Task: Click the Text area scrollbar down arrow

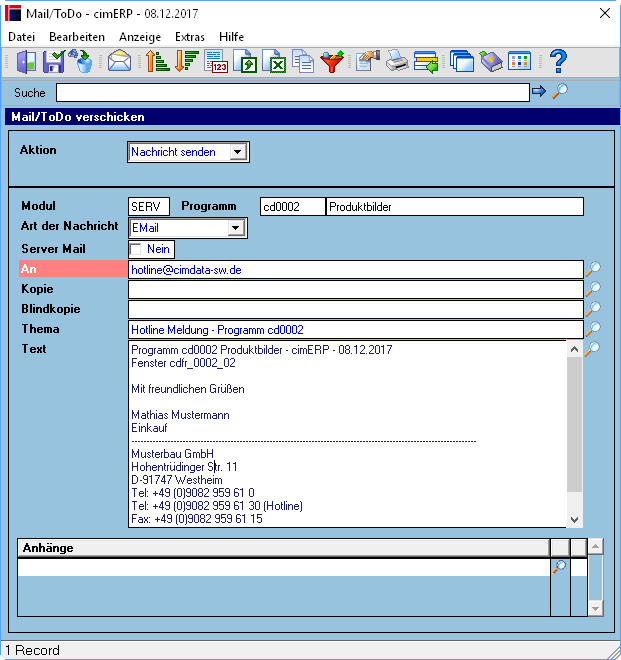Action: click(x=574, y=519)
